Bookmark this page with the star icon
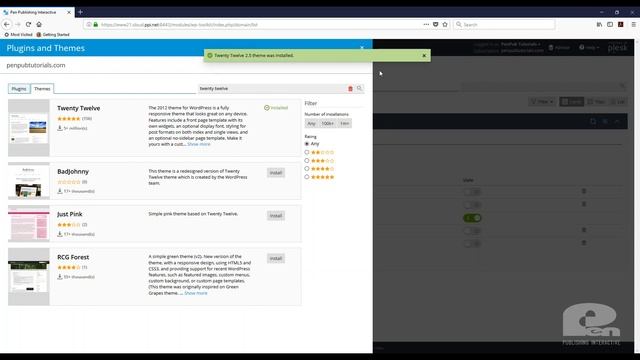Viewport: 640px width, 360px height. click(445, 24)
